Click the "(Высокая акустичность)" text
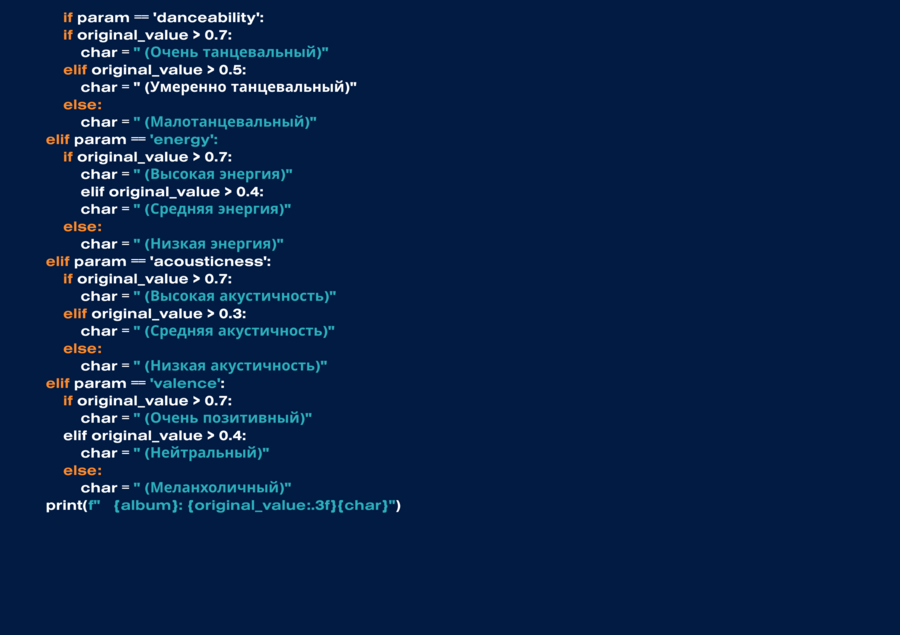 [x=235, y=296]
